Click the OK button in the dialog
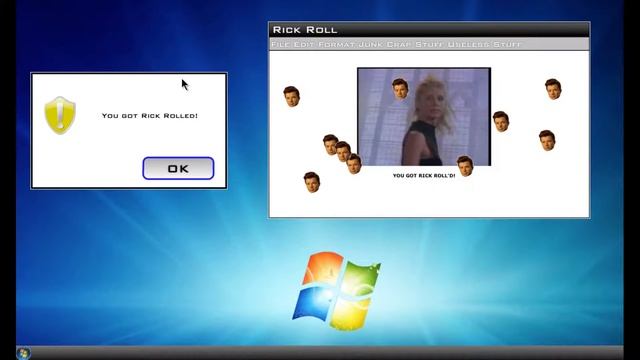 click(178, 168)
